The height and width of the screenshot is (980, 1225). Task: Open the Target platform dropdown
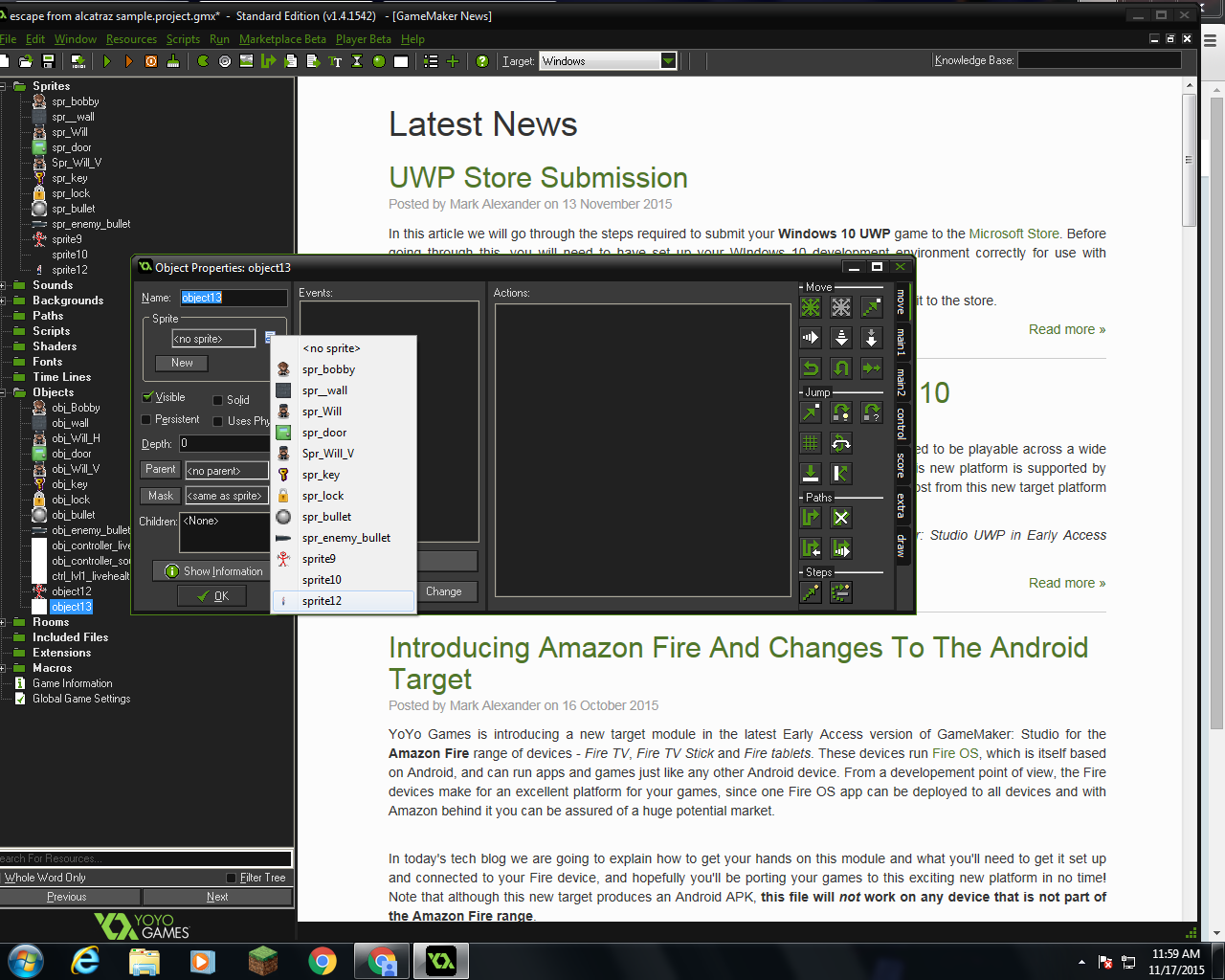(668, 60)
